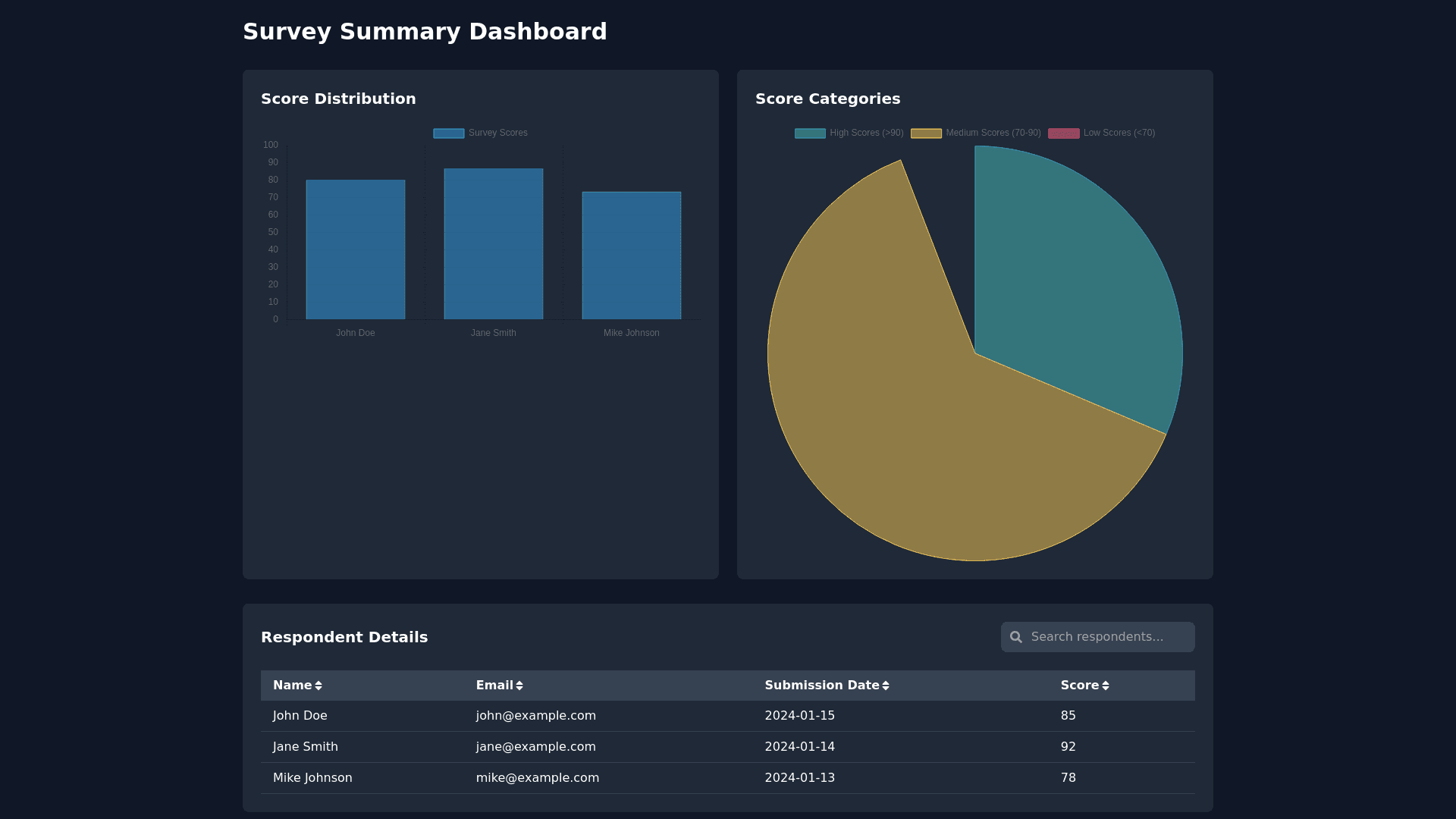
Task: Click the sort arrows icon next to Name
Action: pyautogui.click(x=318, y=686)
